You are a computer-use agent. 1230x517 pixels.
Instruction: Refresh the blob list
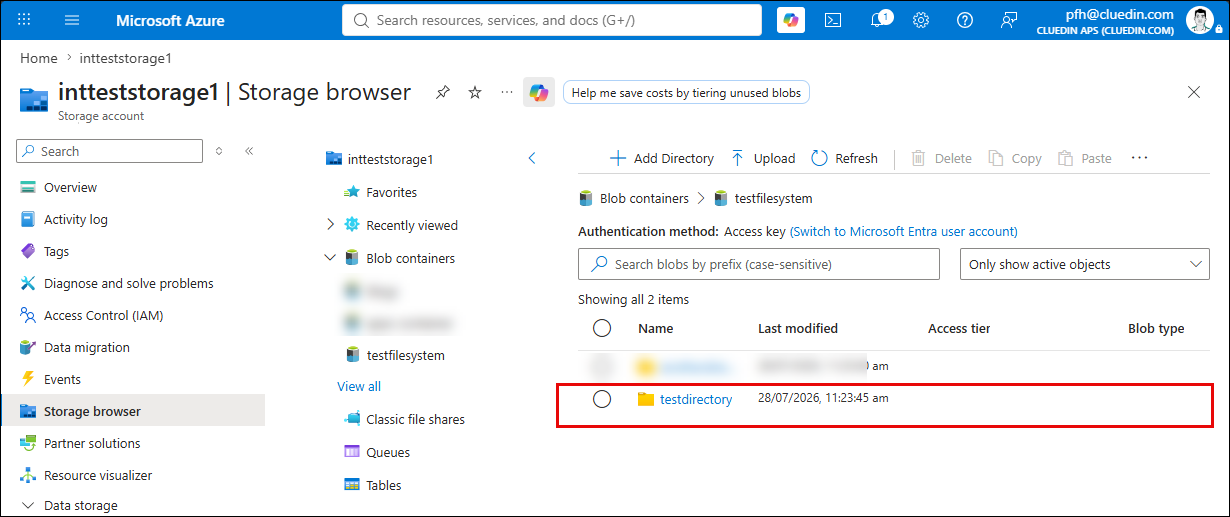pos(845,158)
